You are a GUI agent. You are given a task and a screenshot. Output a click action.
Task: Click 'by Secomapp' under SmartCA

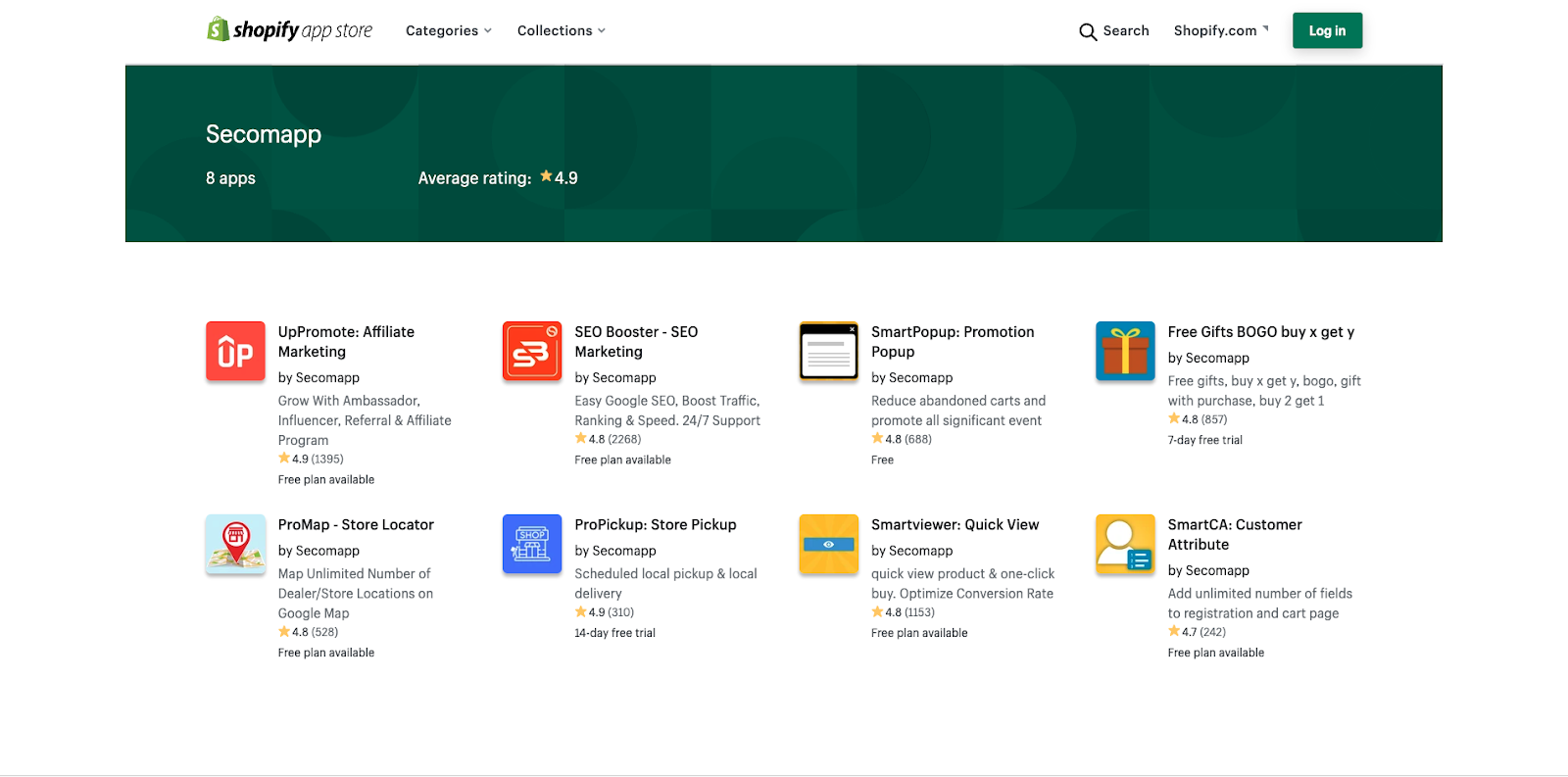[1208, 570]
